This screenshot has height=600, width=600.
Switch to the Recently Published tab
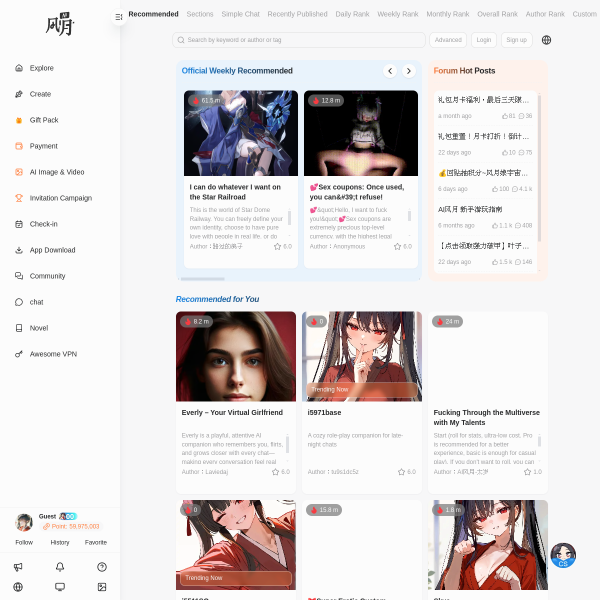(x=297, y=14)
